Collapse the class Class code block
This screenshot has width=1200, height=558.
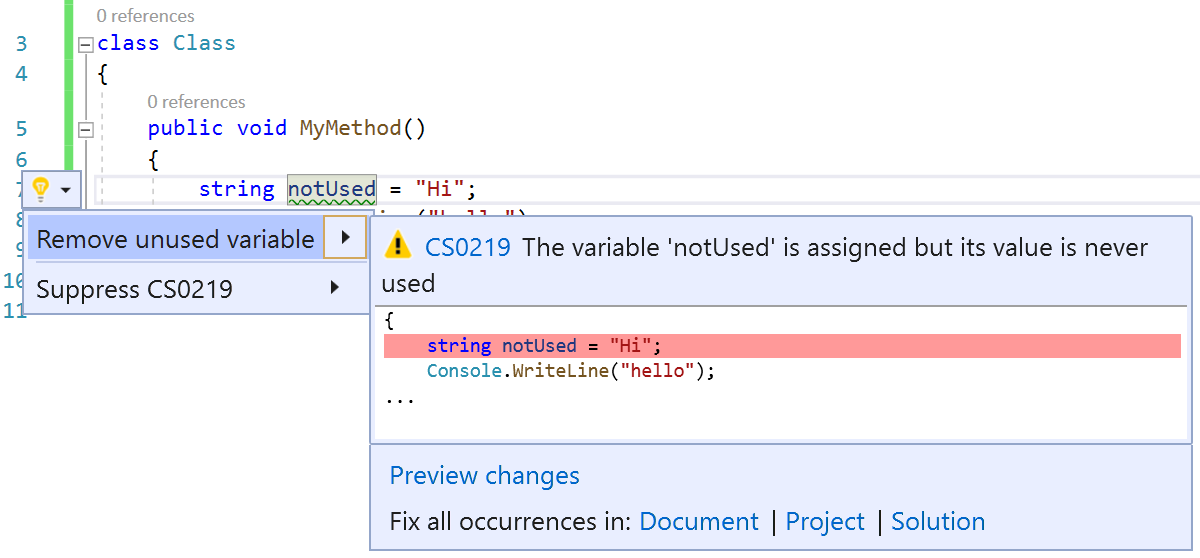click(x=85, y=44)
